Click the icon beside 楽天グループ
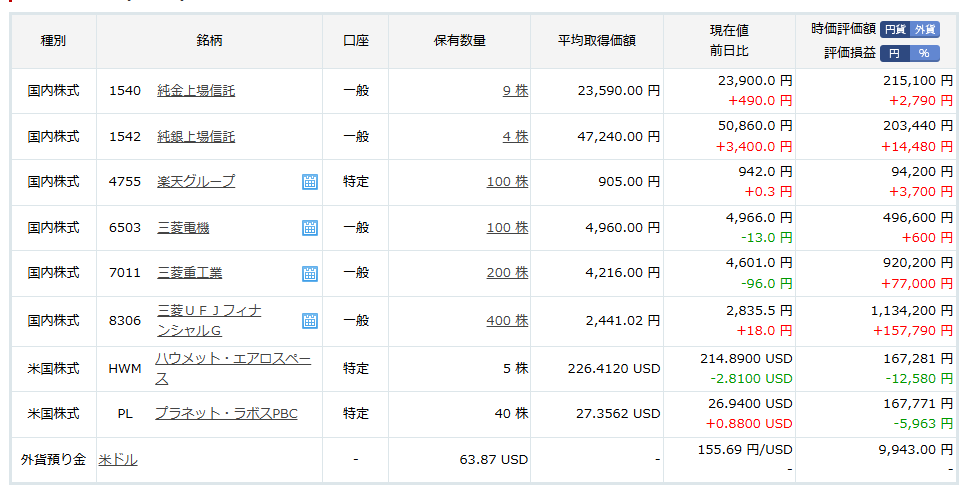 (x=310, y=182)
